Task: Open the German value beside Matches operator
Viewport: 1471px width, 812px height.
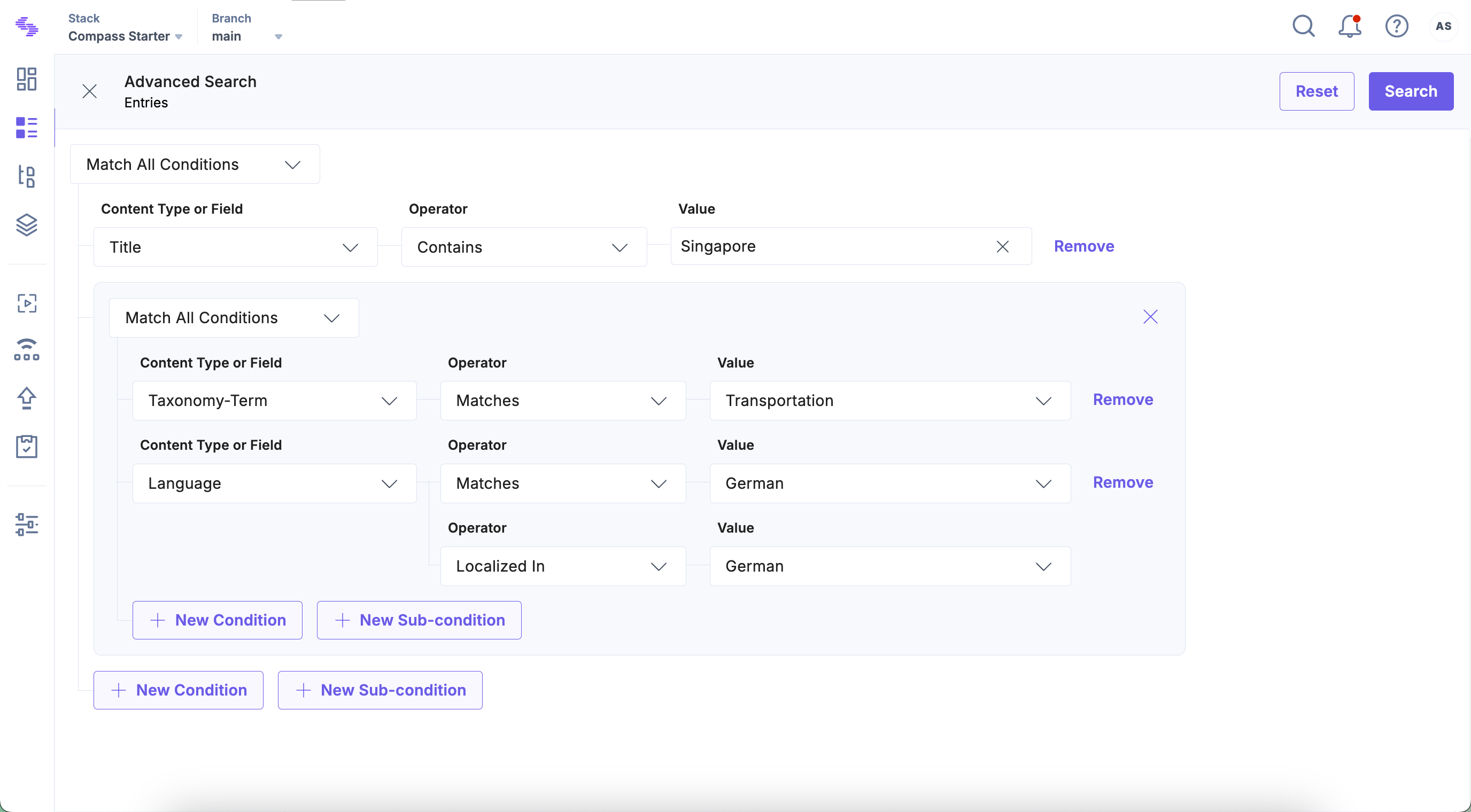Action: (x=889, y=483)
